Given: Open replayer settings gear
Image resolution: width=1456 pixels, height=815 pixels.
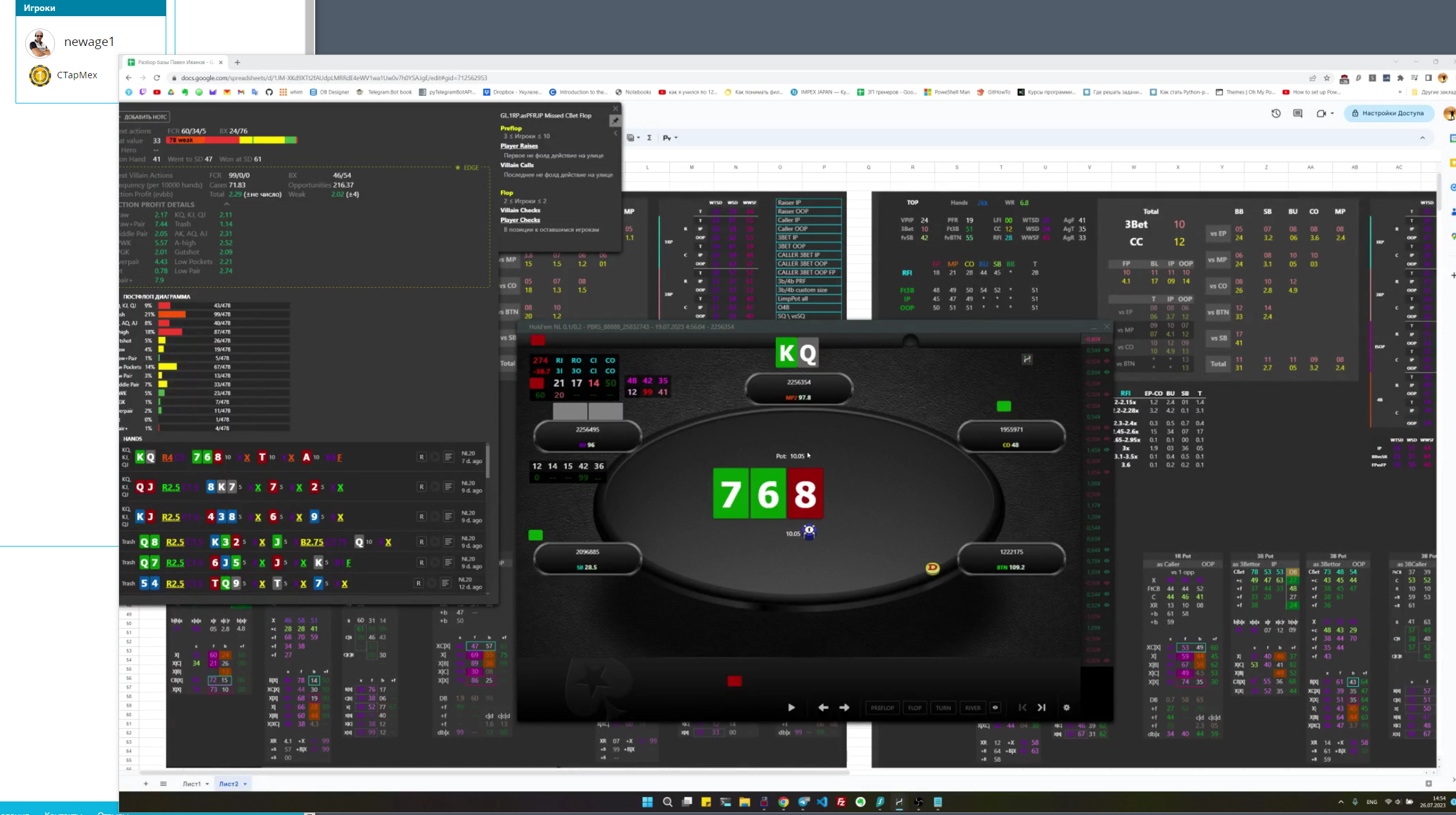Looking at the screenshot, I should (x=1066, y=708).
